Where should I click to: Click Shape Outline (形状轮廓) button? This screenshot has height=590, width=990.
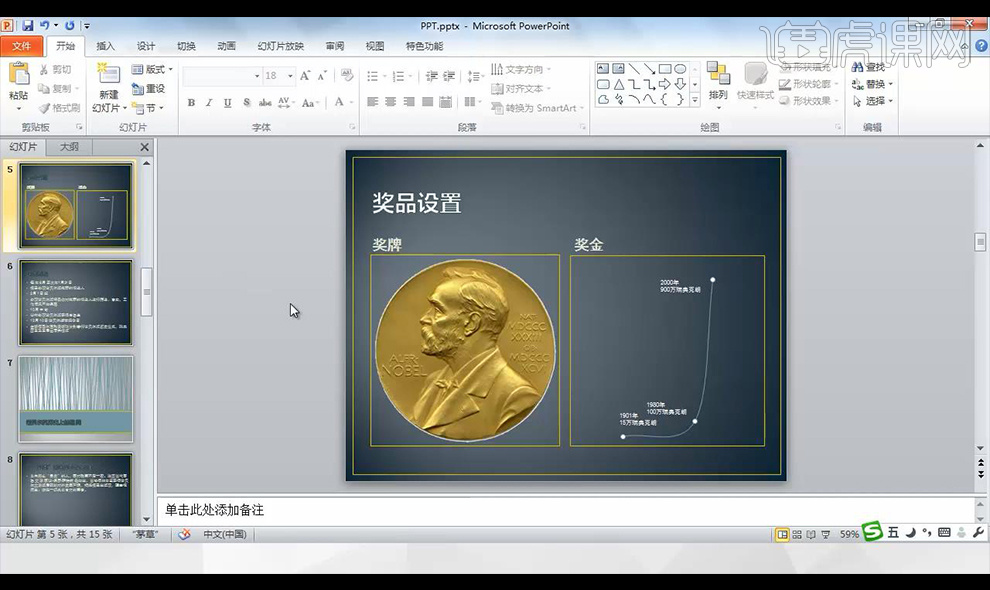point(809,84)
